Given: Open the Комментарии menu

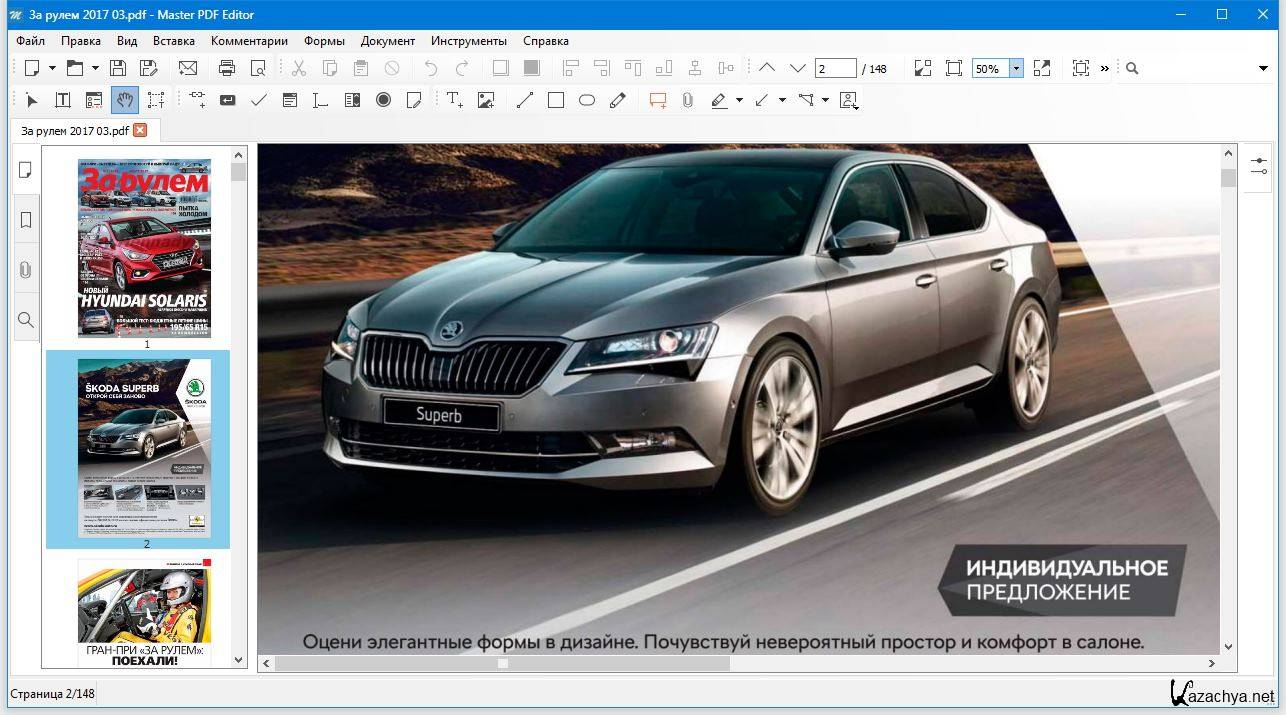Looking at the screenshot, I should pos(249,41).
